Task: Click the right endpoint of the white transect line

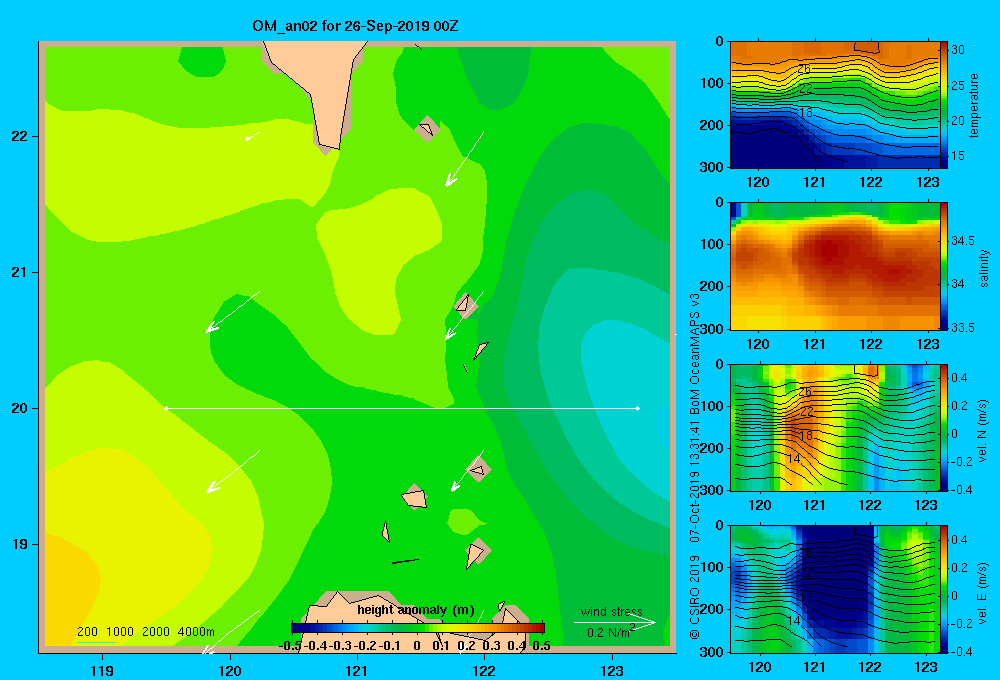Action: click(638, 408)
